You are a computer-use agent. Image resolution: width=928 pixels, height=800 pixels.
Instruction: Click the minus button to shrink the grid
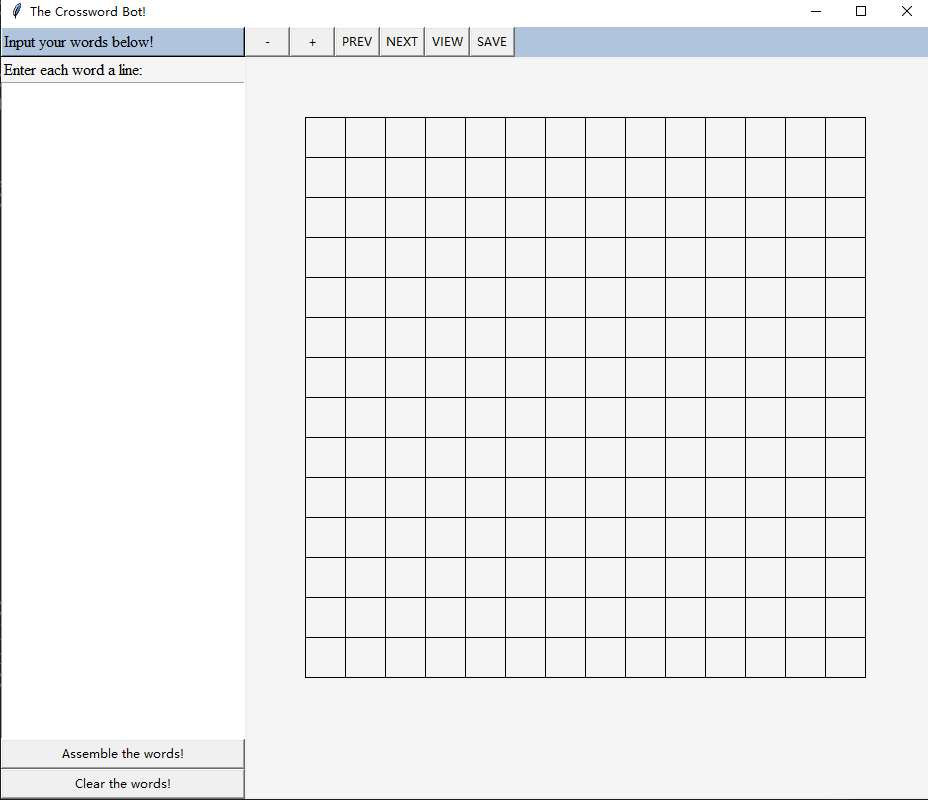[x=266, y=41]
